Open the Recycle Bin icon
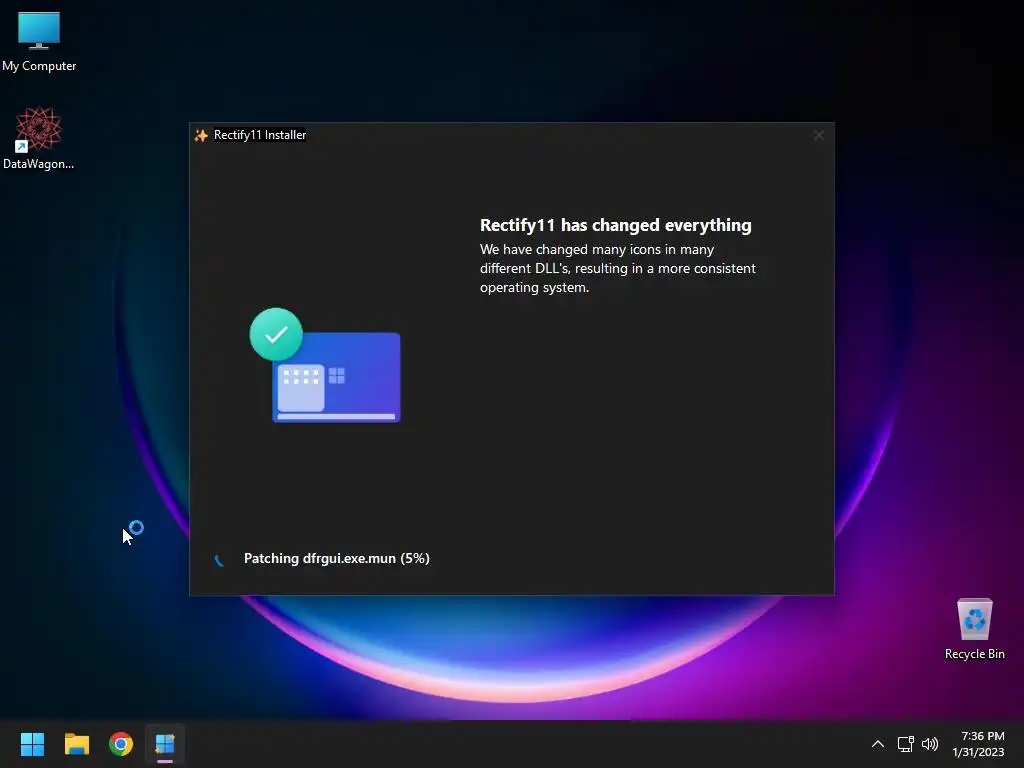Image resolution: width=1024 pixels, height=768 pixels. click(x=974, y=628)
